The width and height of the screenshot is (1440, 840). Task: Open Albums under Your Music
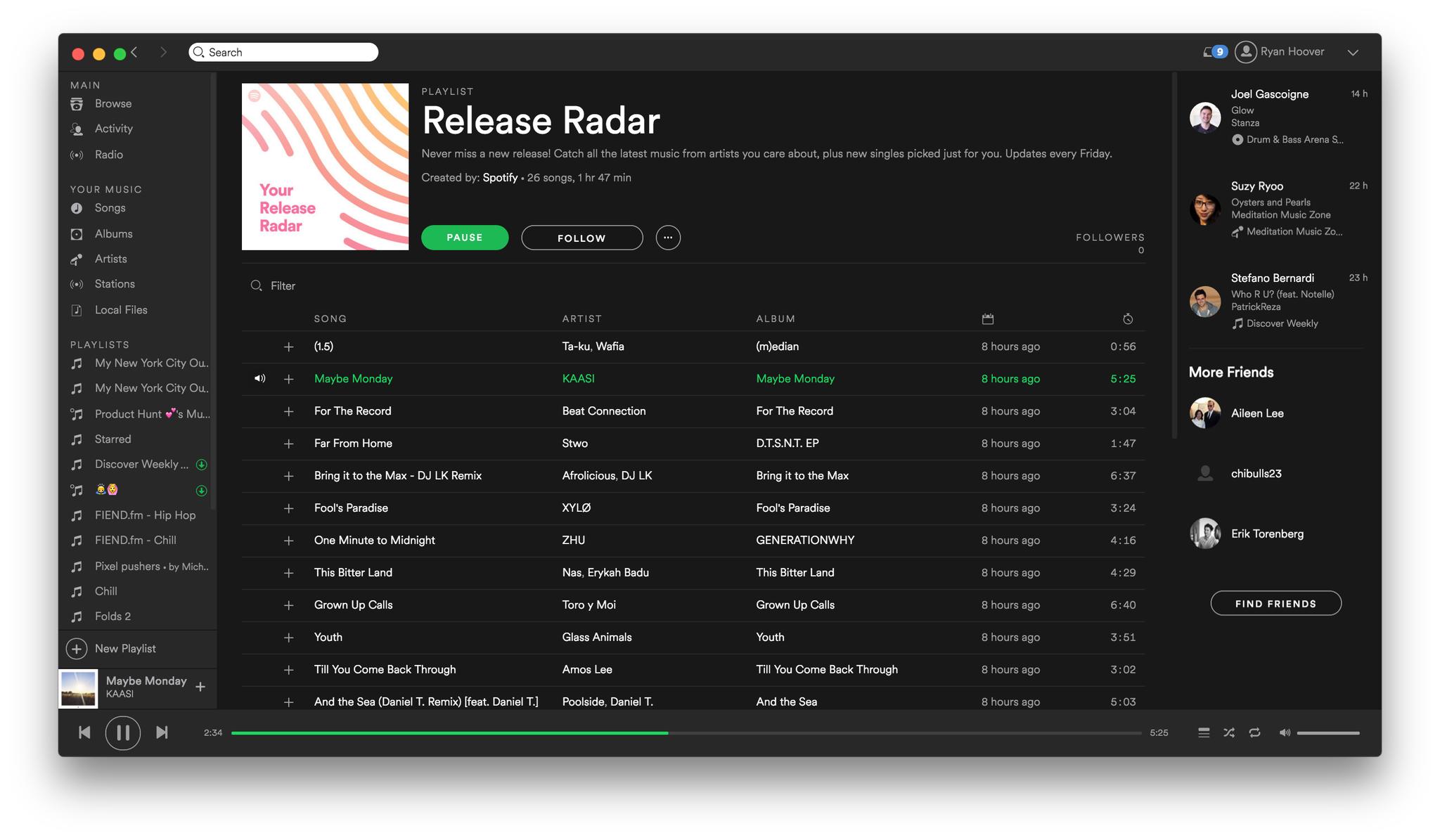[x=113, y=234]
